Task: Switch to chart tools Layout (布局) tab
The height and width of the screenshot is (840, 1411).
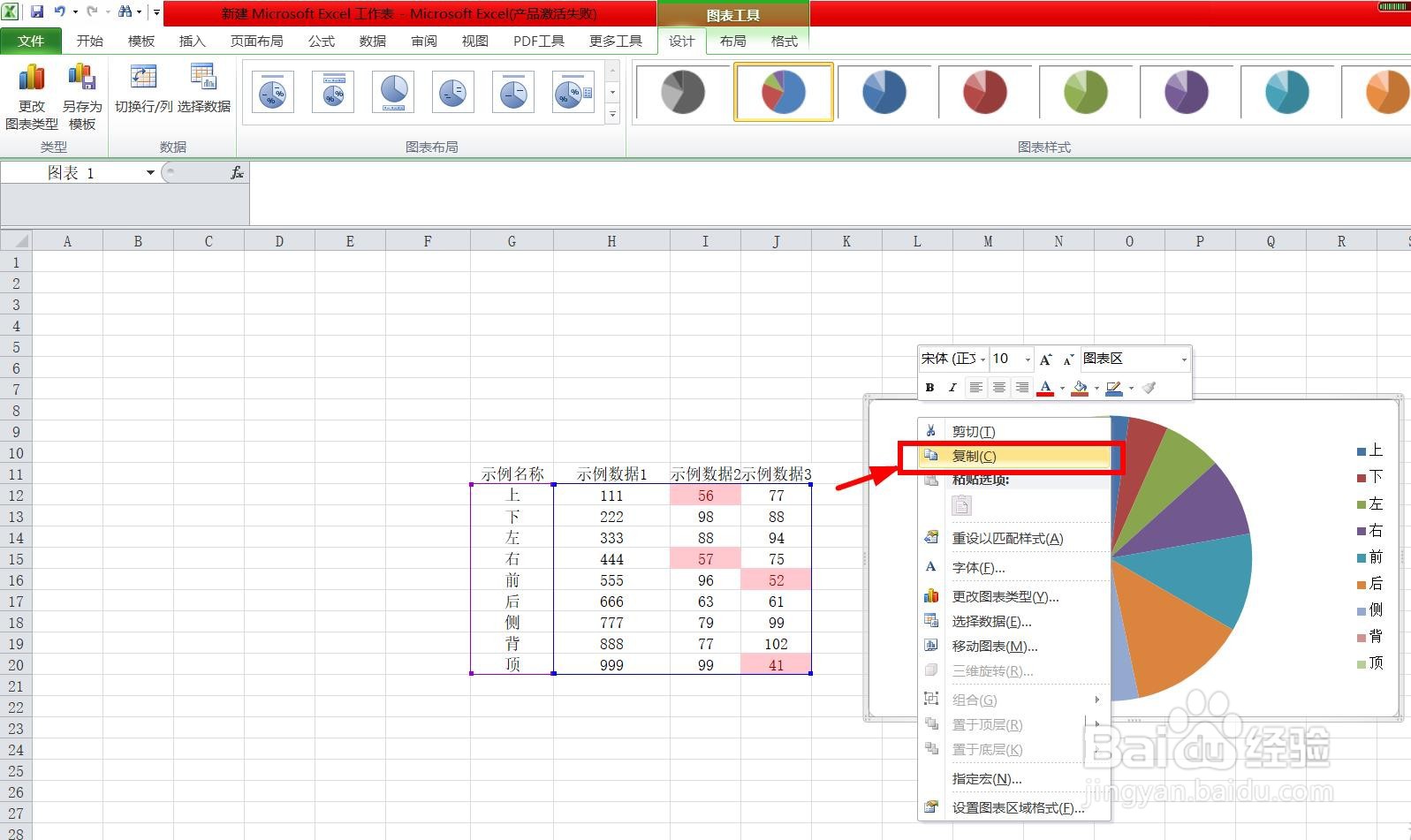Action: tap(733, 41)
